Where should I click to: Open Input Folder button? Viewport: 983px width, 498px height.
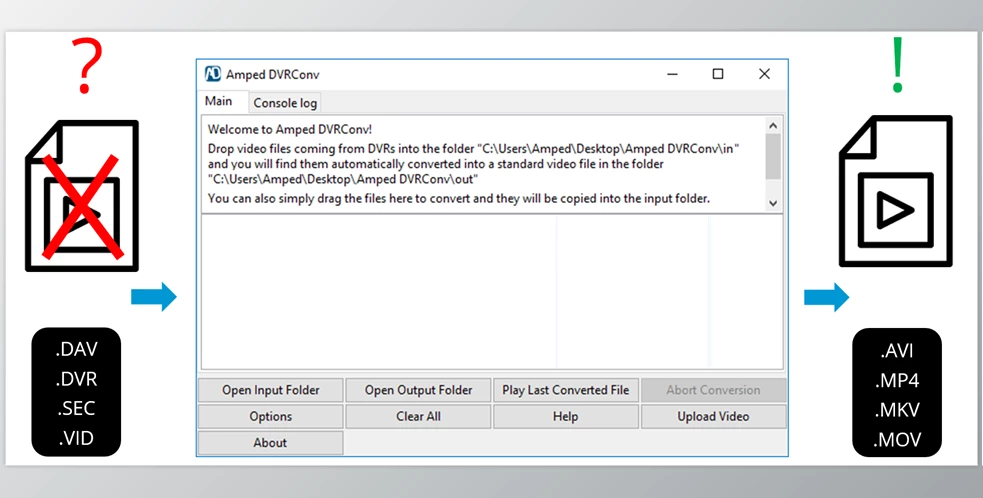pos(271,390)
